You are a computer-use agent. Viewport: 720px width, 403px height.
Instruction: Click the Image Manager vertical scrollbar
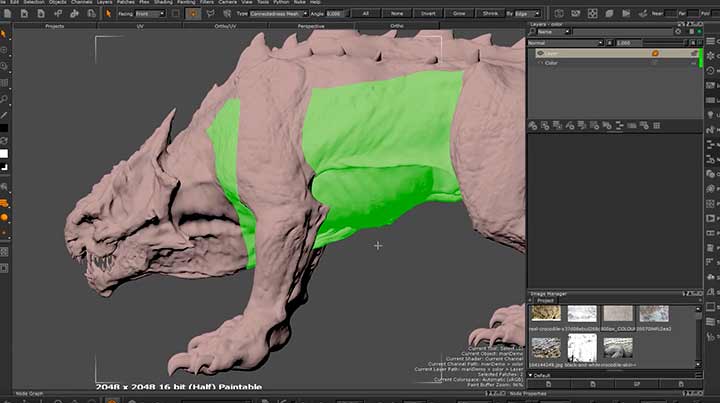click(698, 336)
